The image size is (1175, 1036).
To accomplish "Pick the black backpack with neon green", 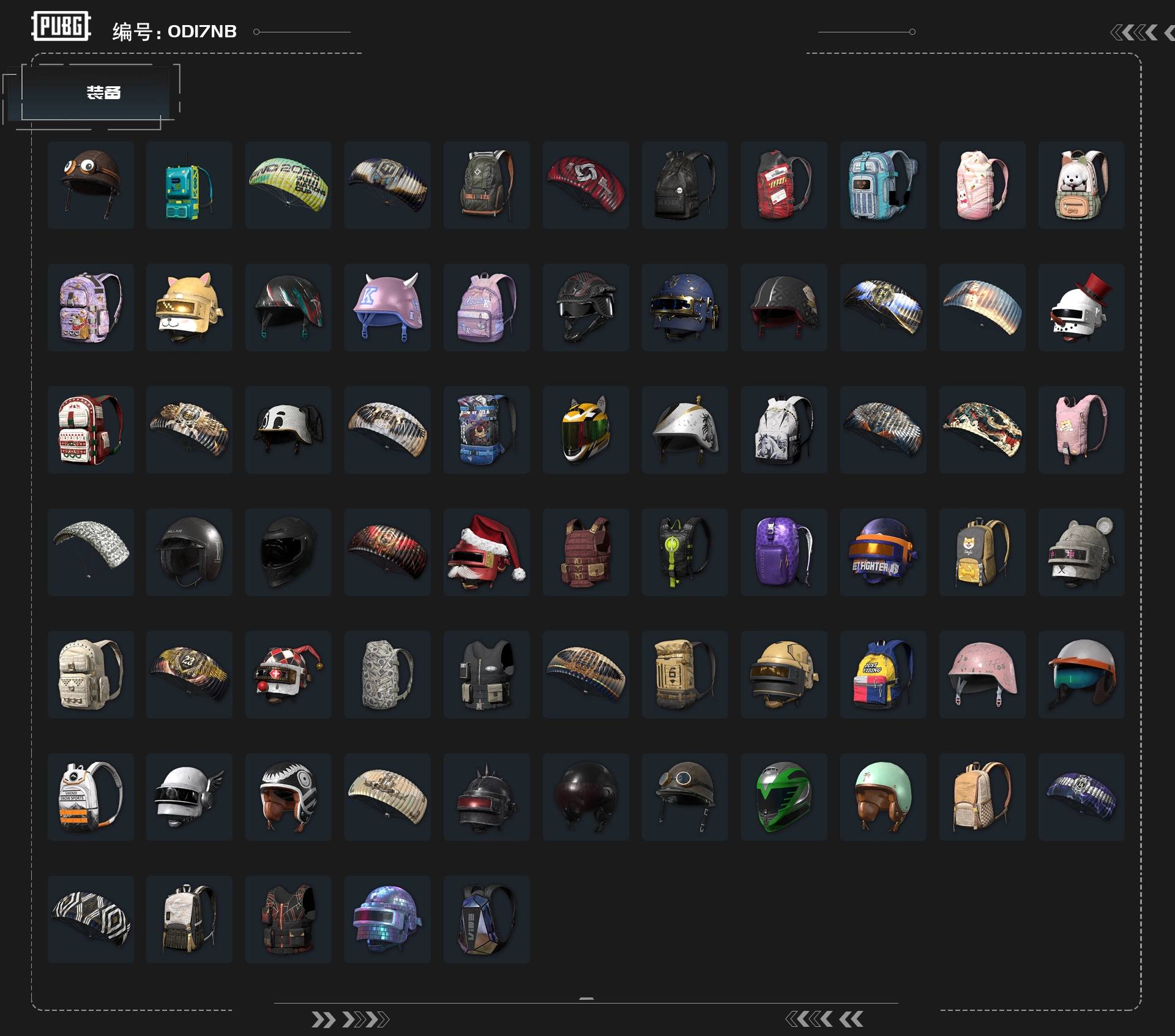I will pyautogui.click(x=685, y=552).
